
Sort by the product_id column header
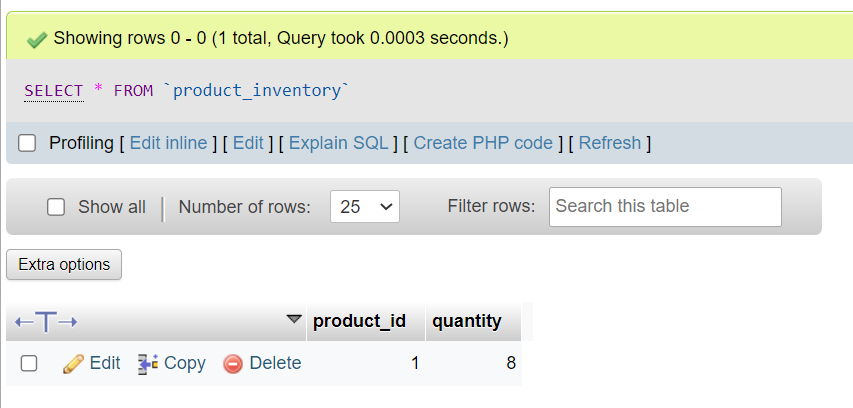pyautogui.click(x=359, y=321)
